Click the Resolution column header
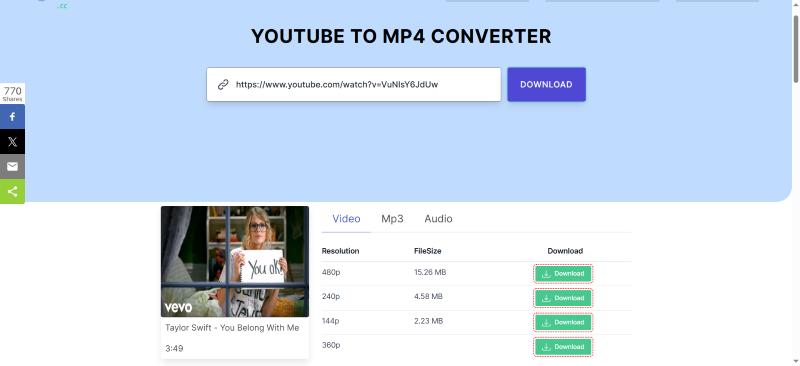The height and width of the screenshot is (366, 800). tap(340, 251)
